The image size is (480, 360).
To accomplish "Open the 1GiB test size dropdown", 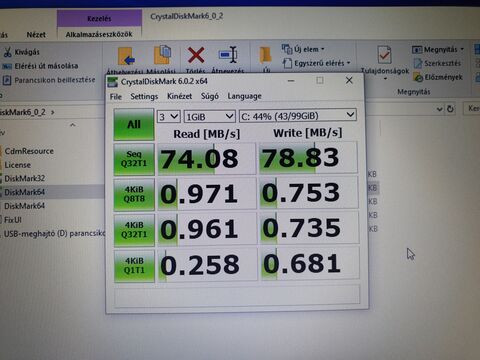I will pos(210,117).
